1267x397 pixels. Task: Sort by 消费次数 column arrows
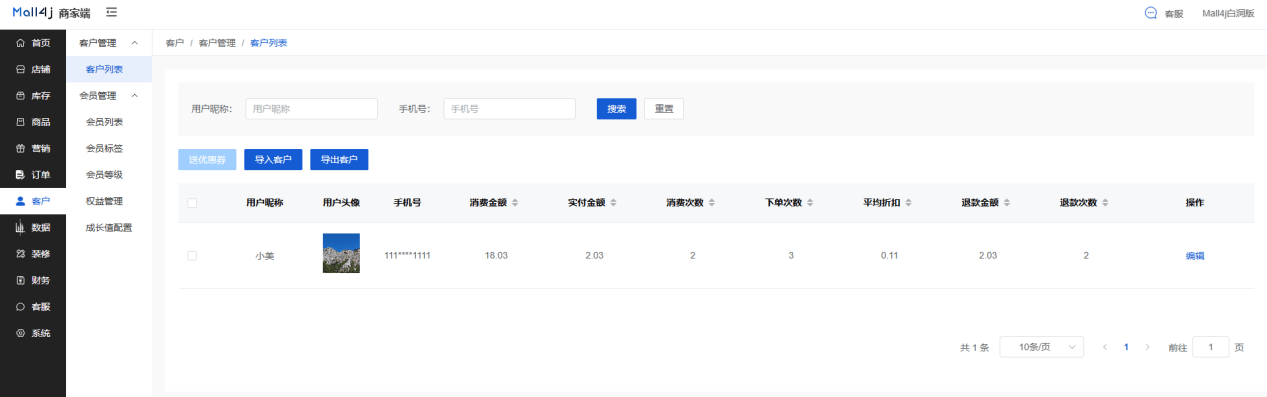(x=711, y=203)
